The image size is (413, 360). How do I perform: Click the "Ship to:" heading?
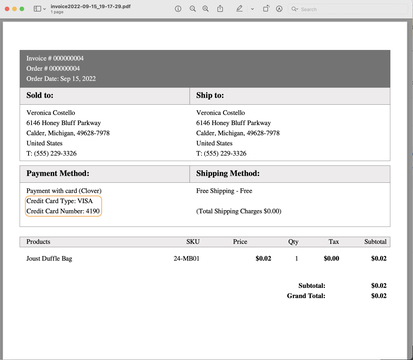(210, 95)
